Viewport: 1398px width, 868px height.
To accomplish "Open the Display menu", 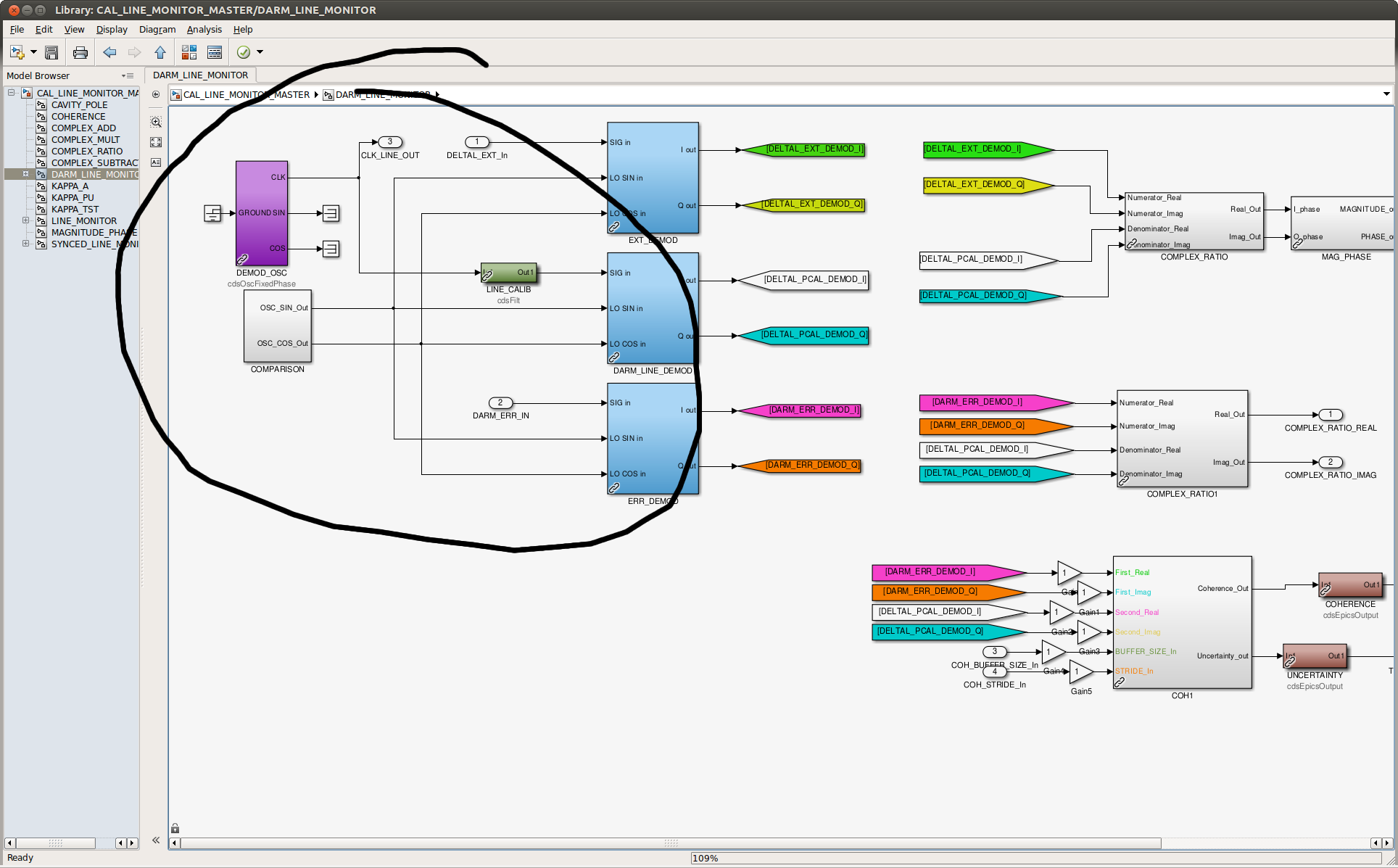I will click(112, 30).
